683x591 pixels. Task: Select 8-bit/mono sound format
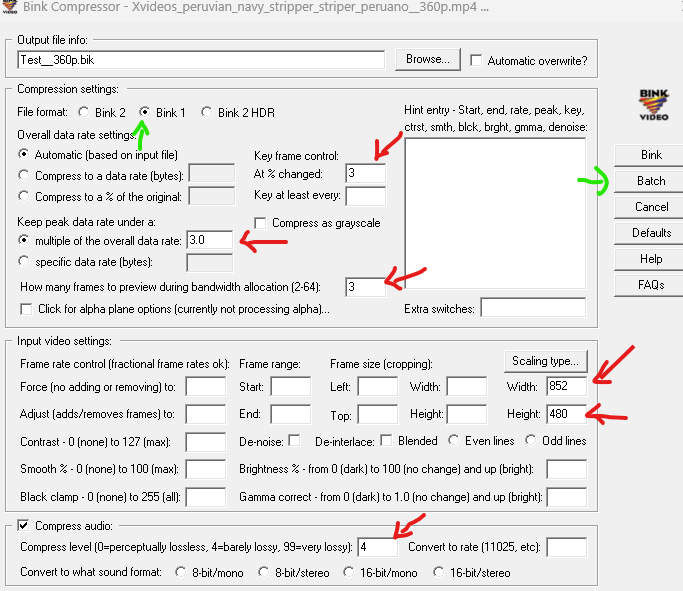(x=180, y=572)
